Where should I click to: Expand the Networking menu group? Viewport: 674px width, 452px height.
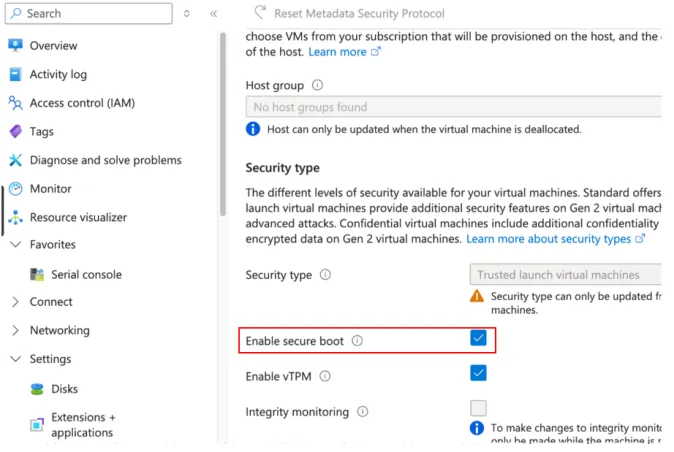point(15,330)
